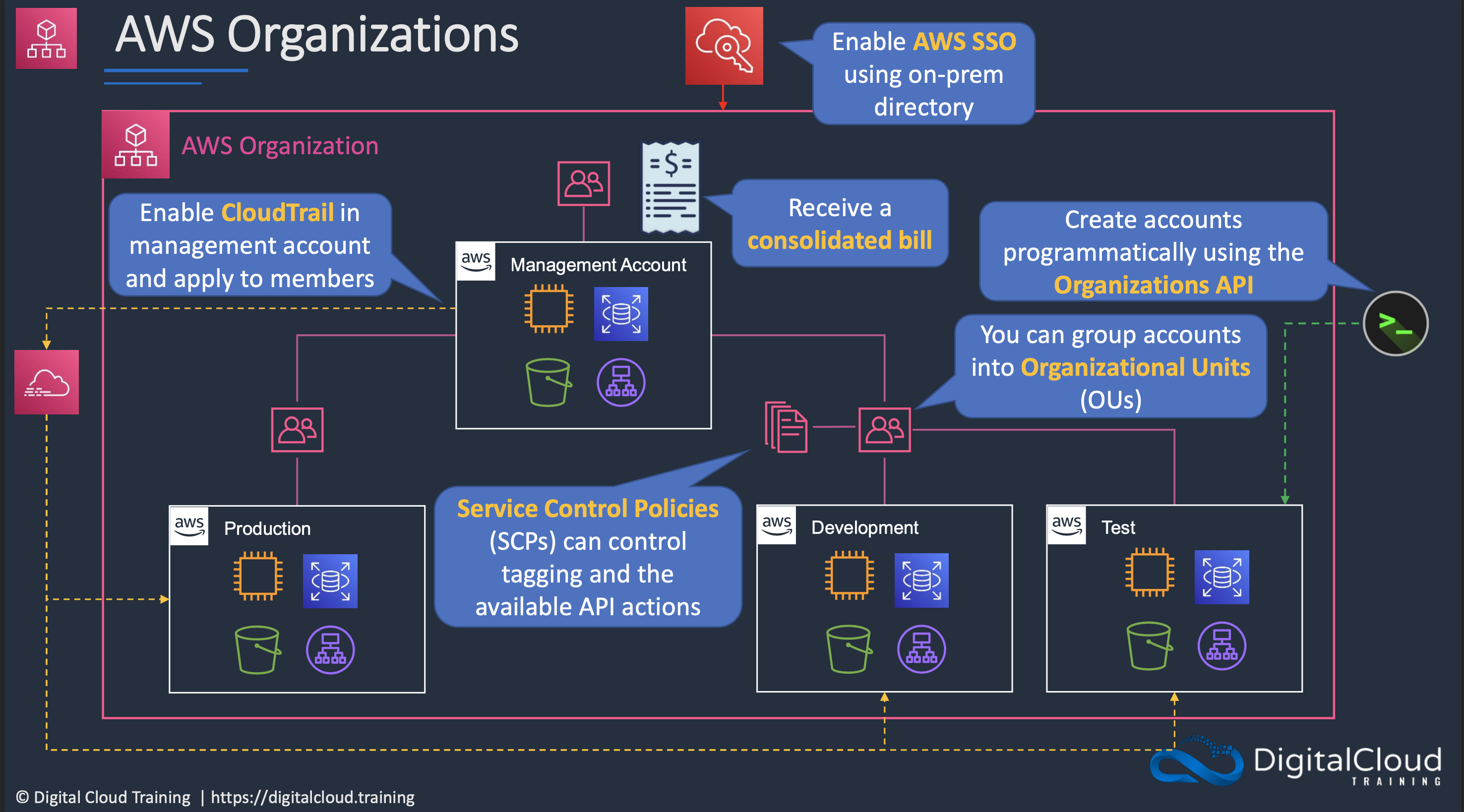Click the pink 'AWS Organization' label
This screenshot has height=812, width=1464.
280,146
